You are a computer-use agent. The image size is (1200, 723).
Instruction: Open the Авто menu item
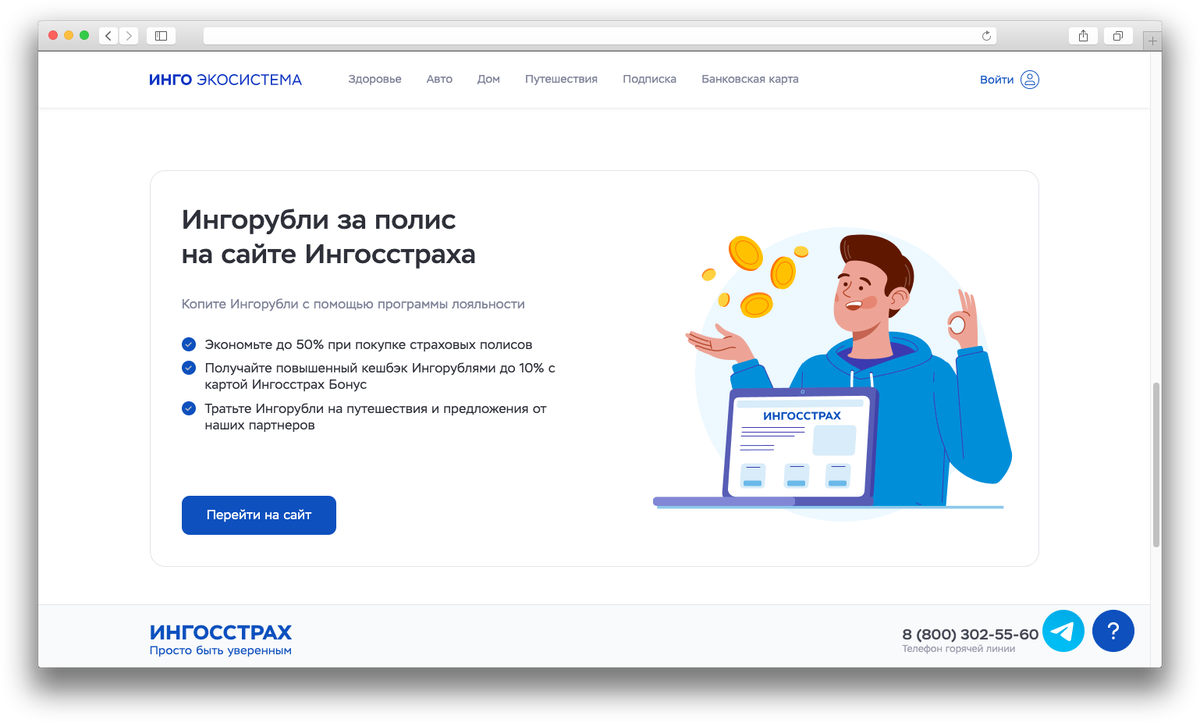pyautogui.click(x=439, y=79)
